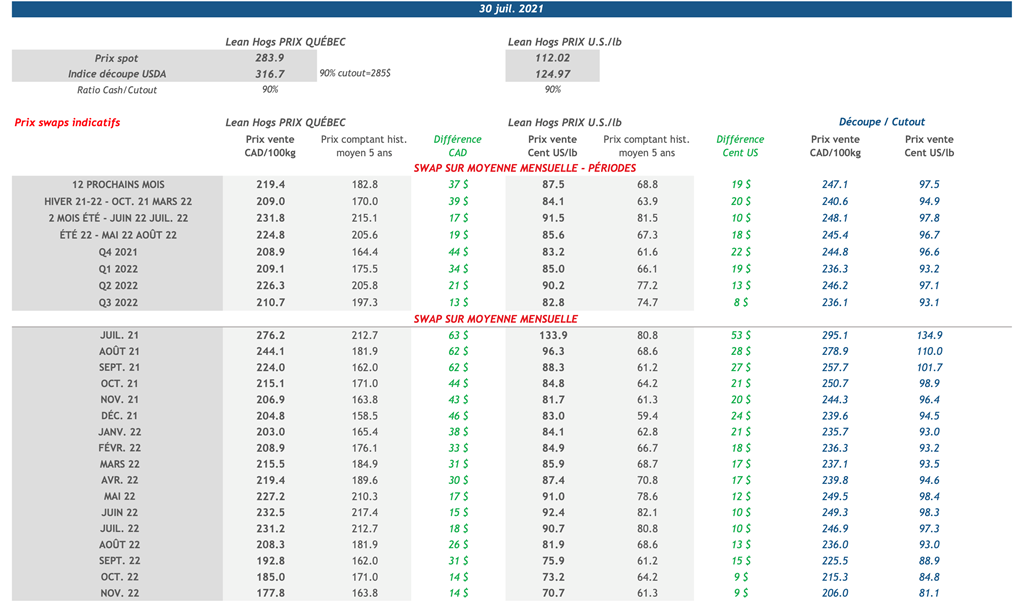Click the U.S. spot price 112.02
This screenshot has width=1024, height=603.
click(552, 58)
